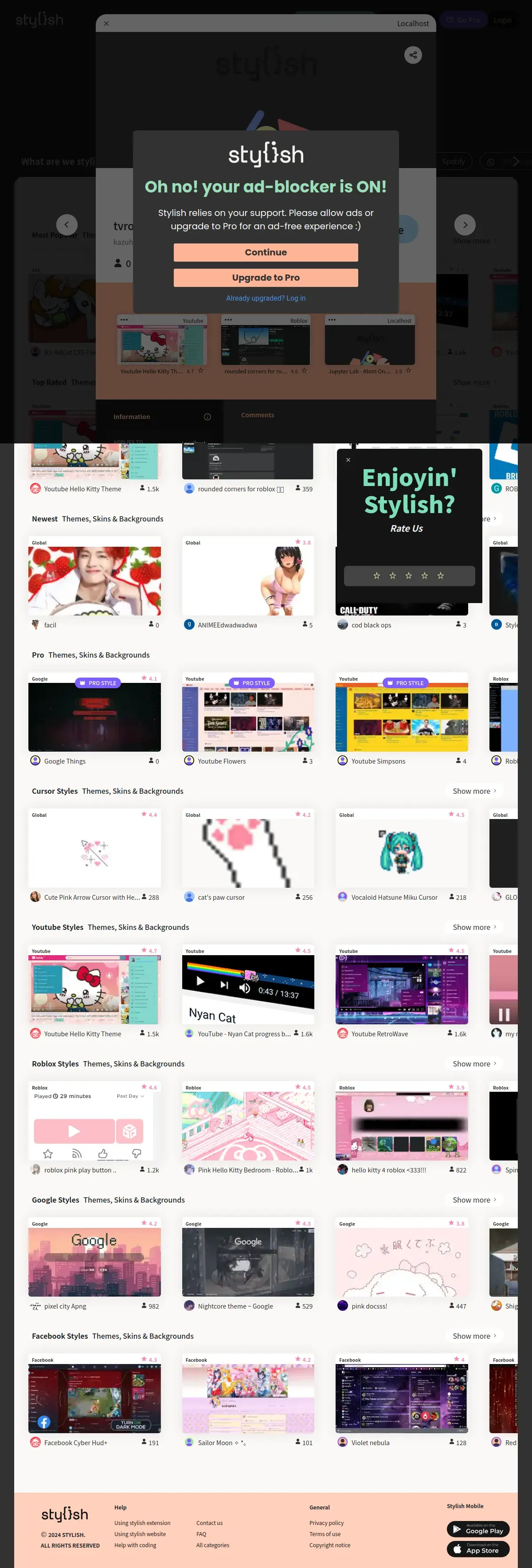Click the Google Play store badge
Screen dimensions: 532x1568
478,1530
